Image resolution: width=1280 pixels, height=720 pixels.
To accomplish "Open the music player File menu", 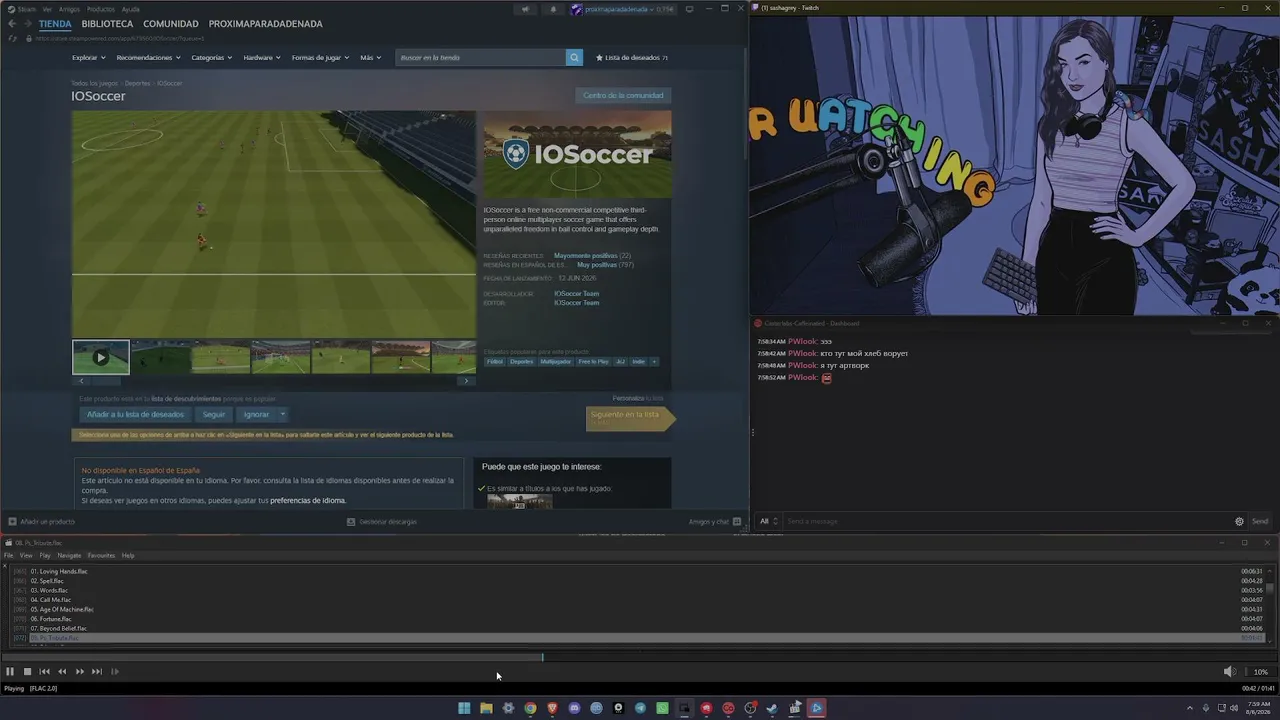I will (x=8, y=555).
